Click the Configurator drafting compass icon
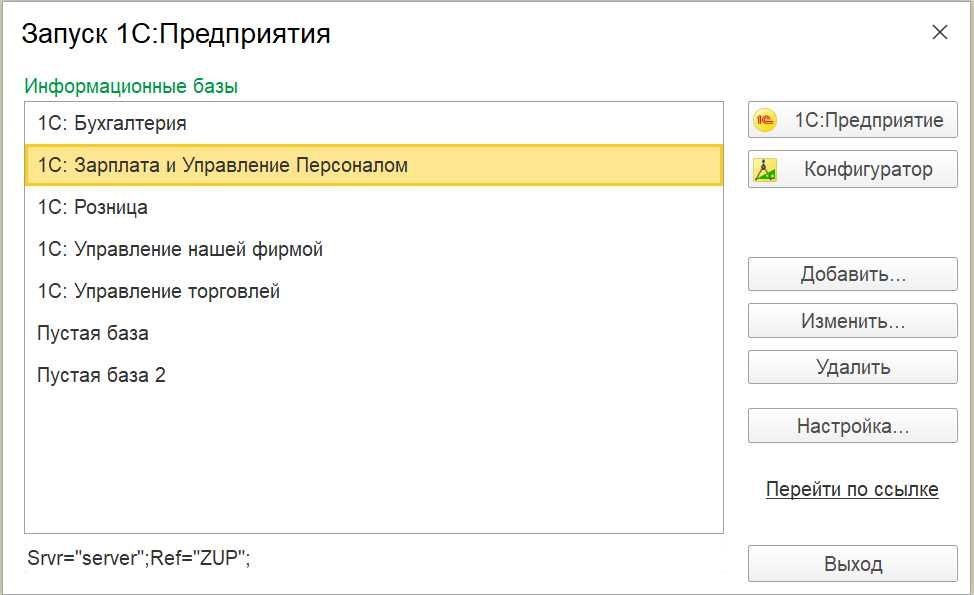Viewport: 974px width, 595px height. 765,170
